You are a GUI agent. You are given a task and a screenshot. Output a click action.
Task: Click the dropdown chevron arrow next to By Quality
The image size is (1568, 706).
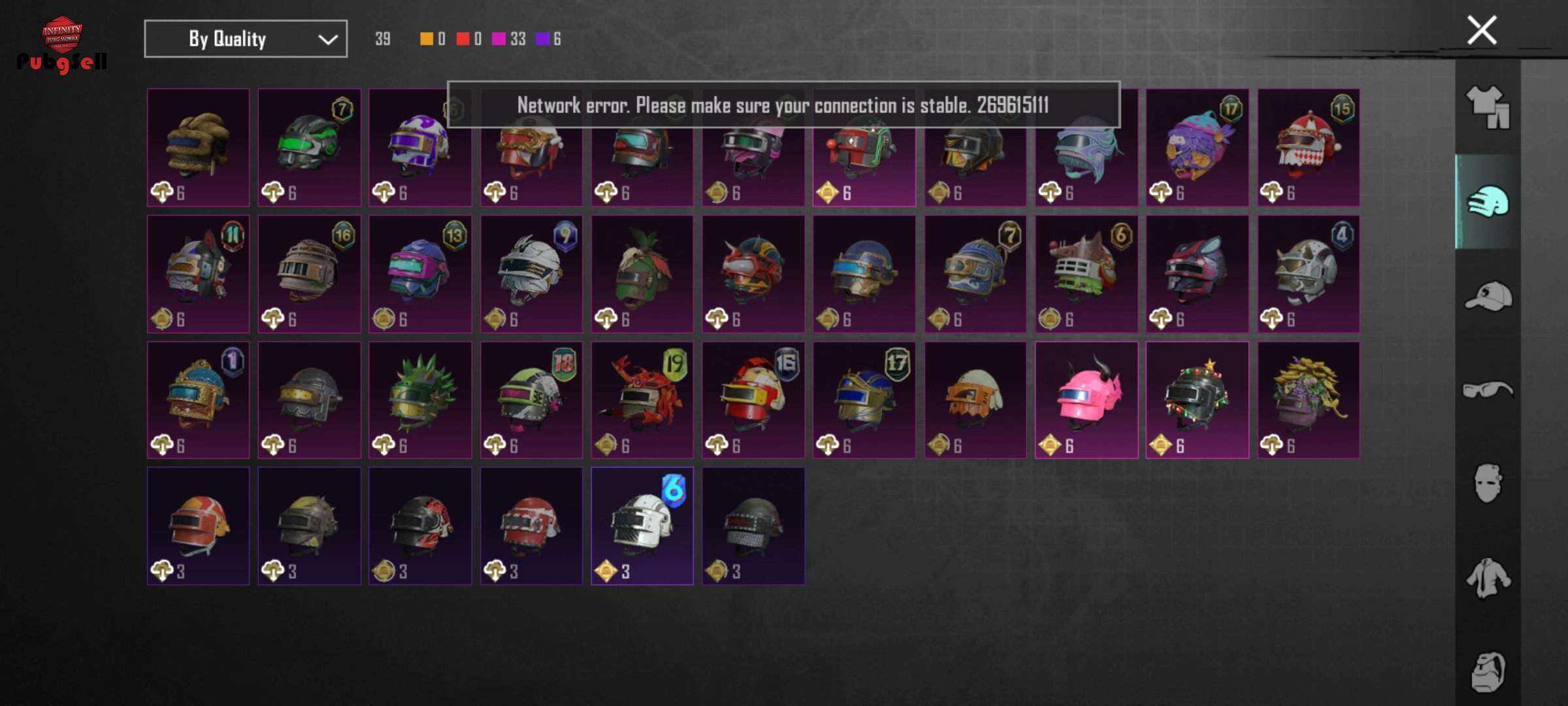[327, 40]
